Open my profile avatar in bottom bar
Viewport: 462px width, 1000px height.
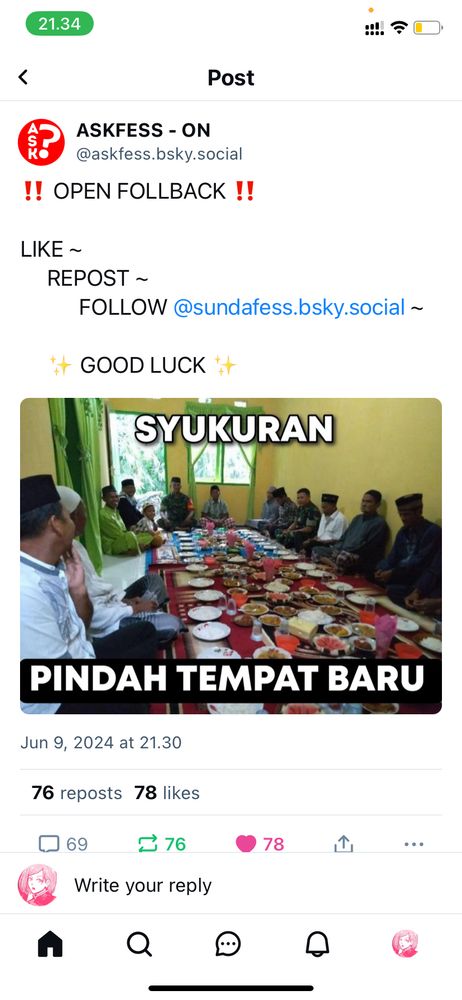point(405,944)
